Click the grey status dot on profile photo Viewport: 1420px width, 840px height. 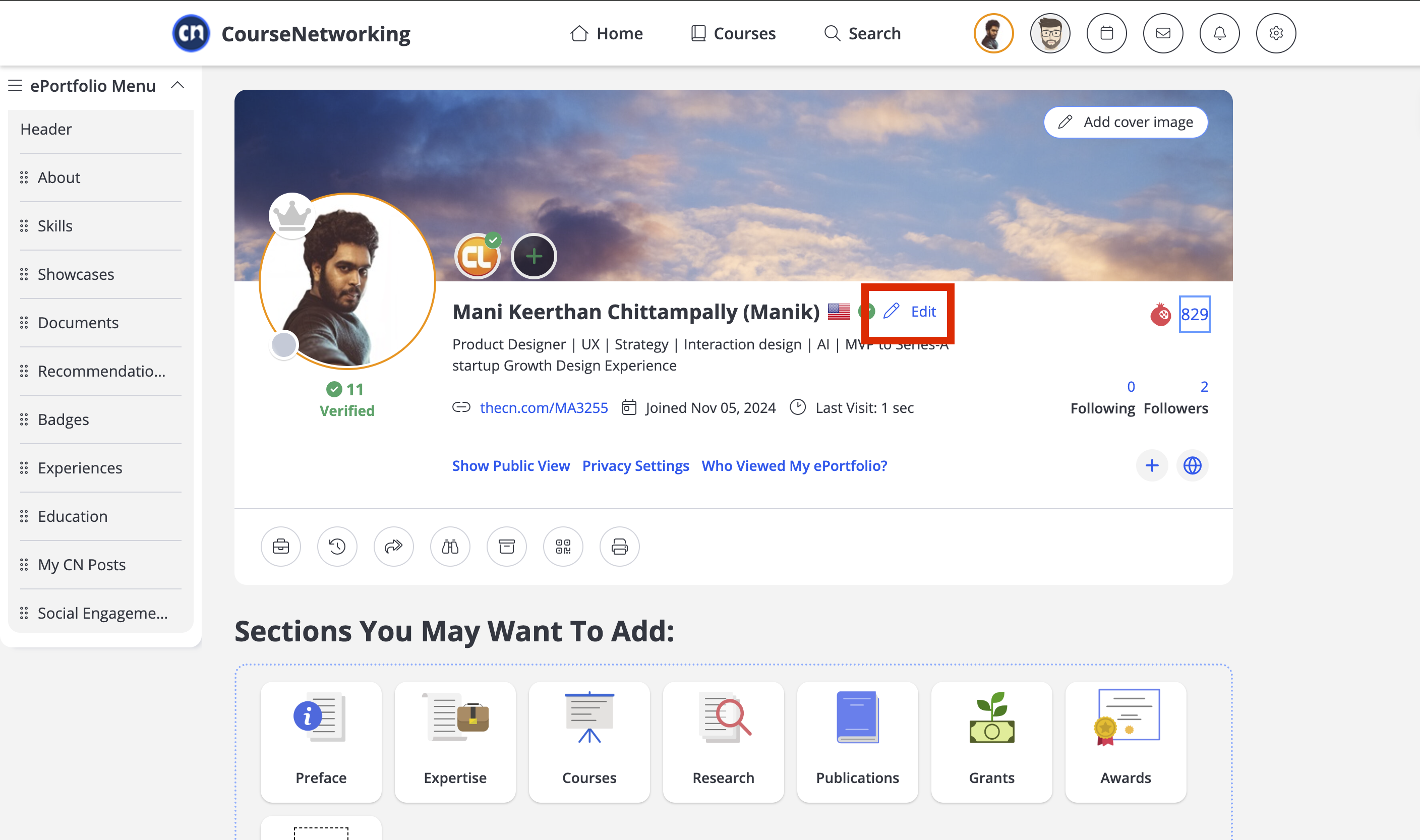284,345
